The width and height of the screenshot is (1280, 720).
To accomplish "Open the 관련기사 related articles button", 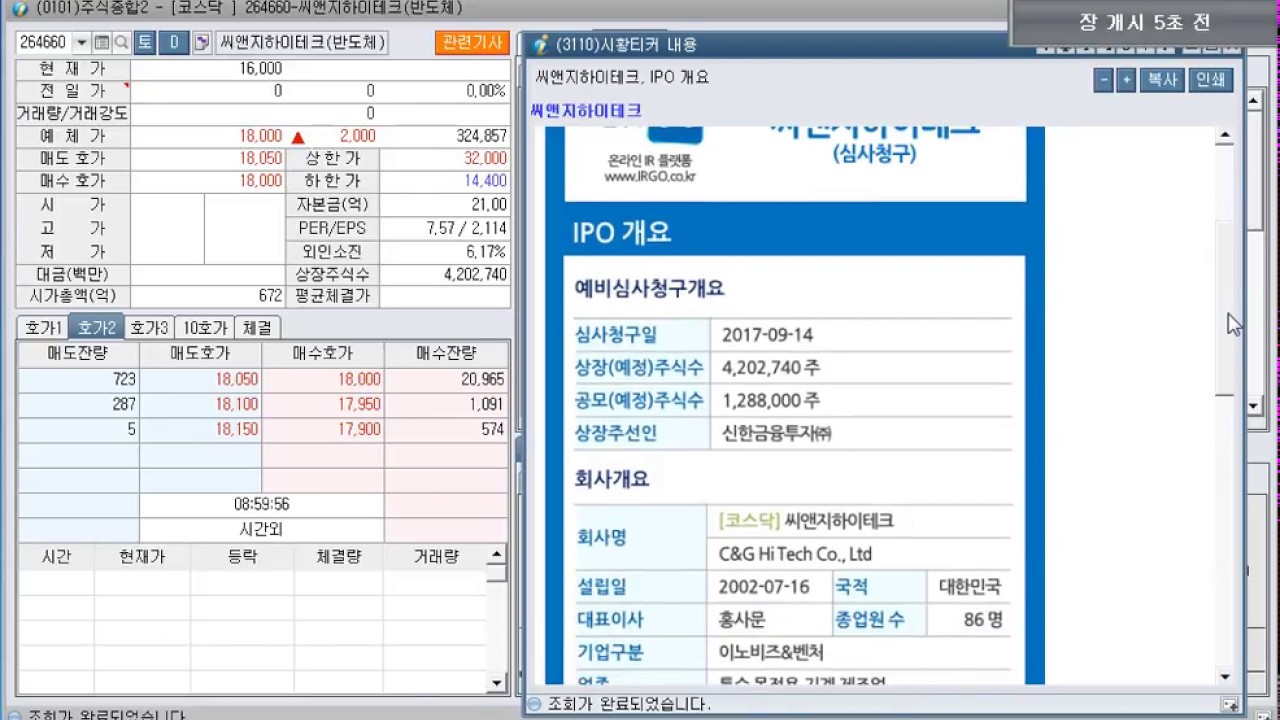I will (x=472, y=43).
